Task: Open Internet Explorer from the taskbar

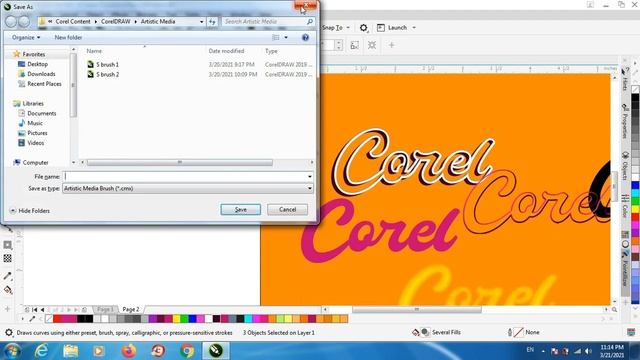Action: [42, 351]
